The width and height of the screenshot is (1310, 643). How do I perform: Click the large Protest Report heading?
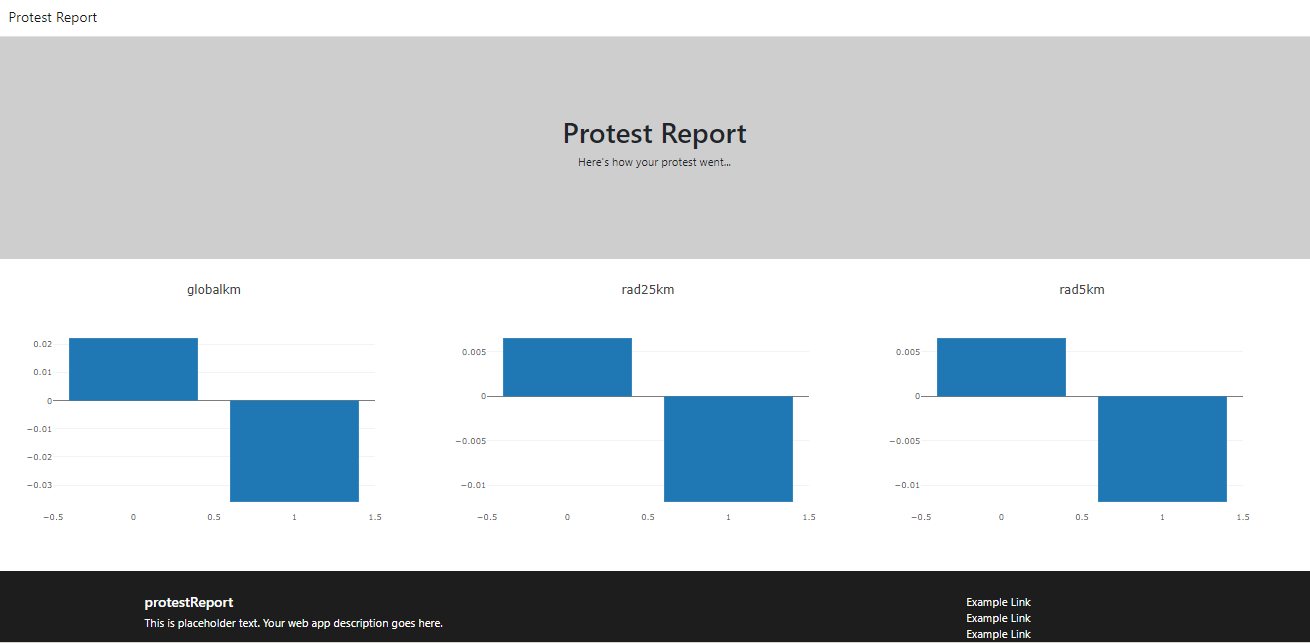pyautogui.click(x=655, y=133)
